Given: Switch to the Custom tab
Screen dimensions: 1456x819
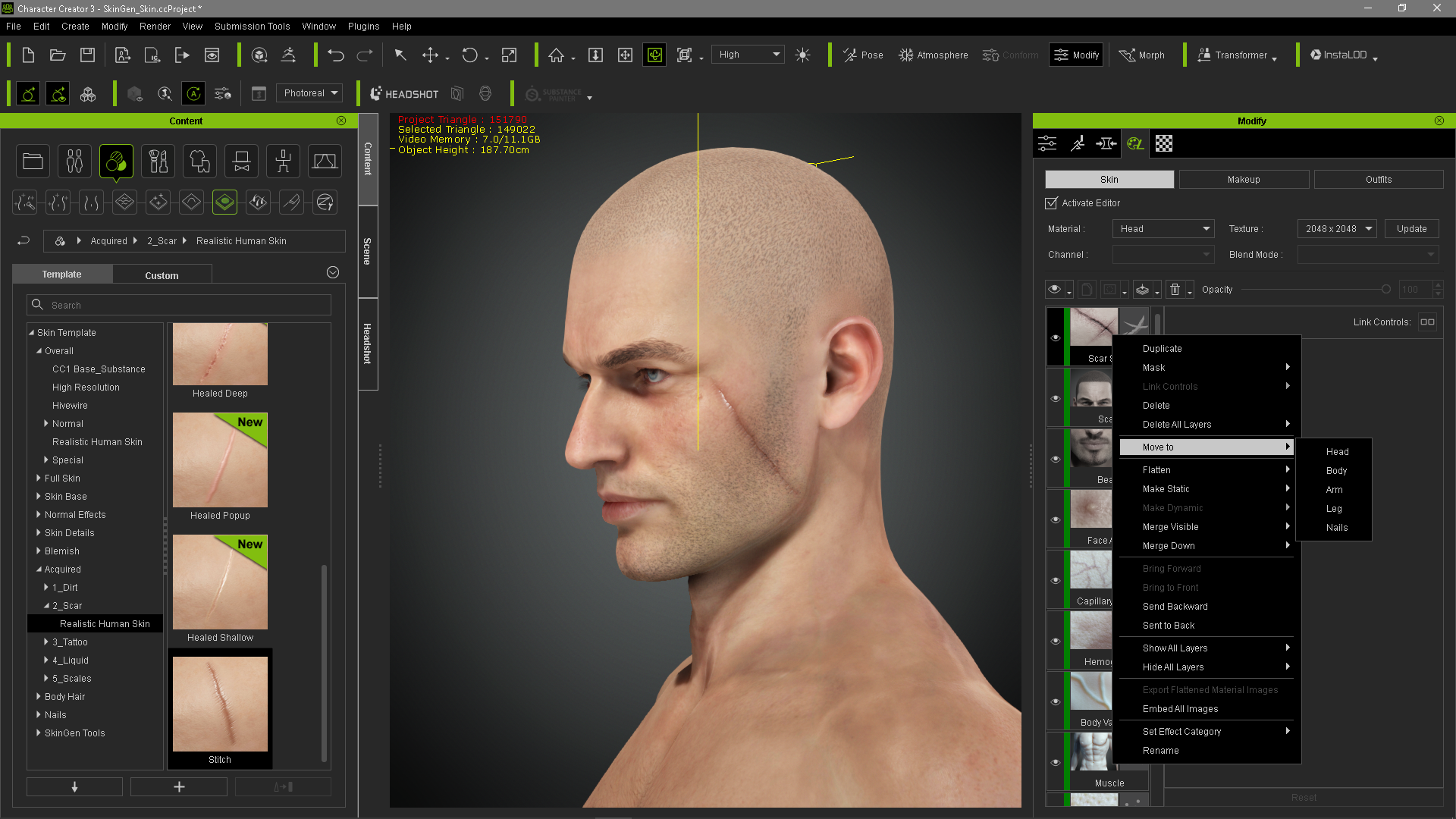Looking at the screenshot, I should click(x=162, y=275).
